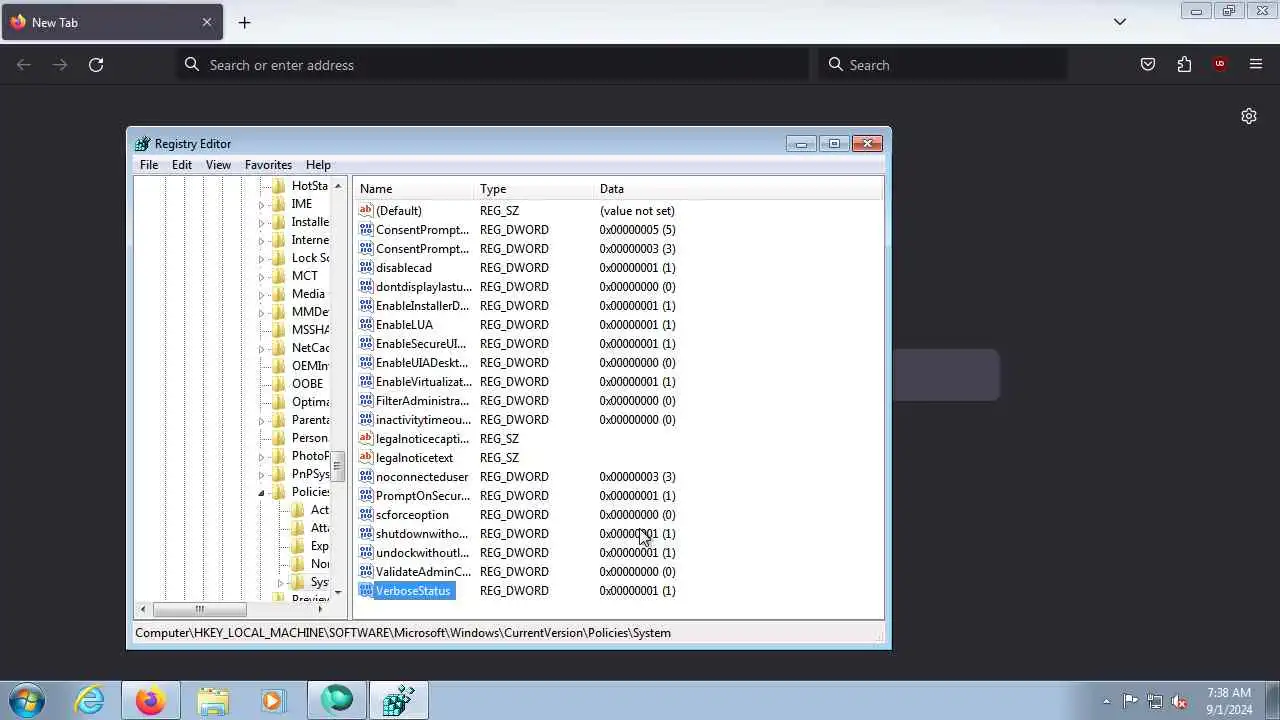The width and height of the screenshot is (1280, 720).
Task: Open the Windows Start menu orb
Action: coord(27,701)
